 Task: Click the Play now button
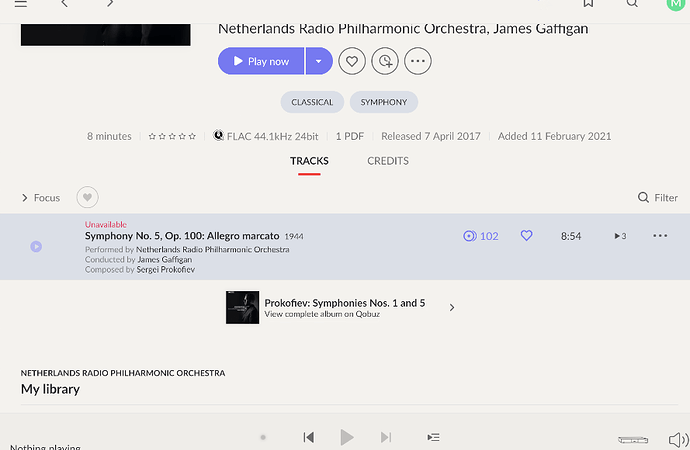261,61
